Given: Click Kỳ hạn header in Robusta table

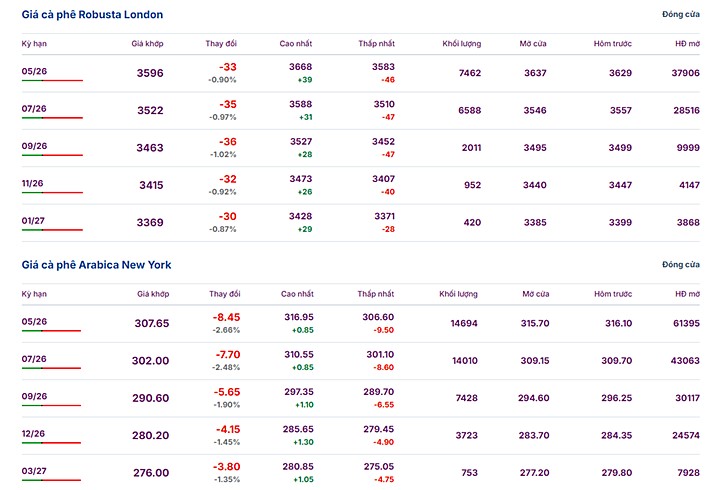Looking at the screenshot, I should (34, 45).
